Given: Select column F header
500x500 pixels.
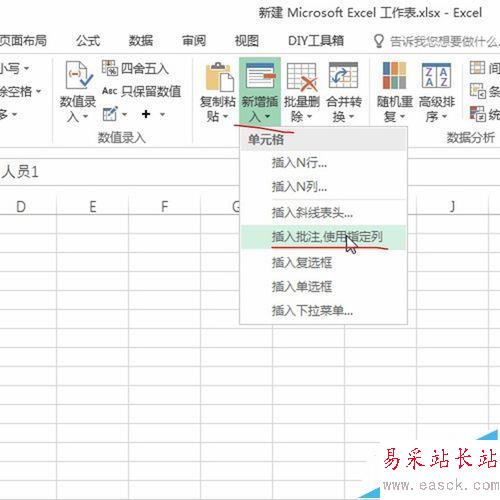Looking at the screenshot, I should coord(165,207).
